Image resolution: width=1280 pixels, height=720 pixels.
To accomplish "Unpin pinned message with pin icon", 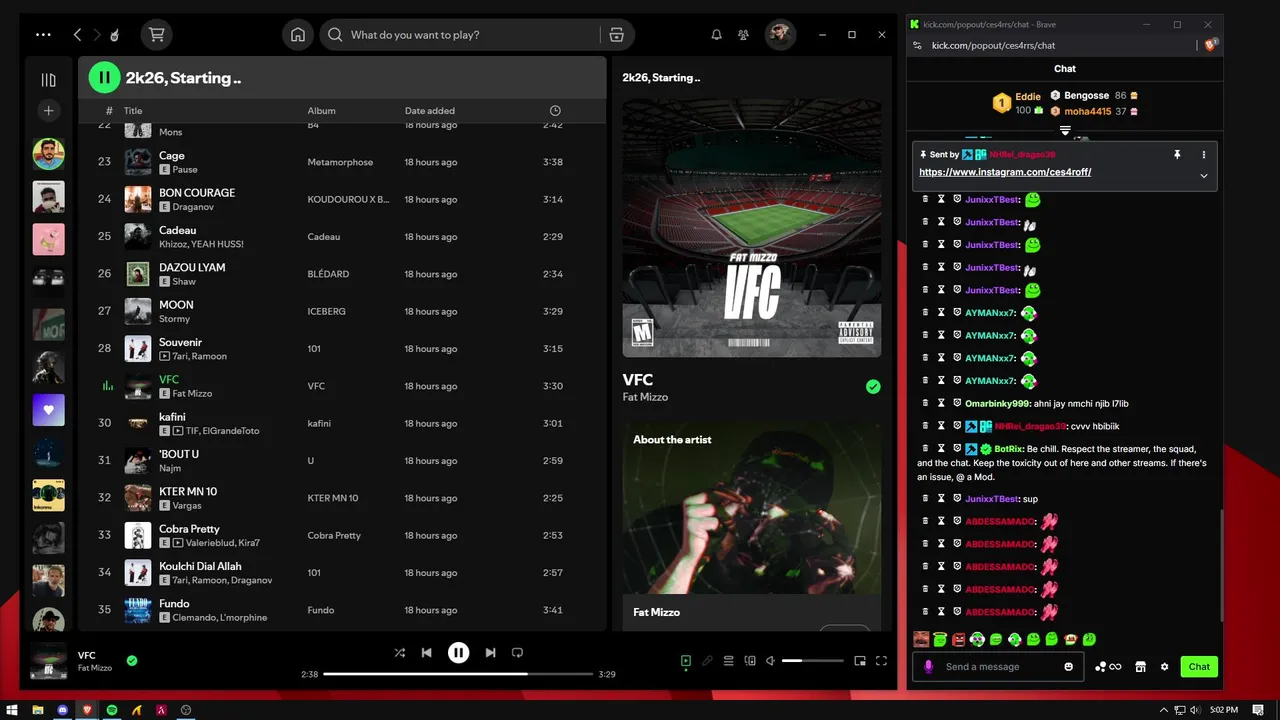I will (1177, 155).
